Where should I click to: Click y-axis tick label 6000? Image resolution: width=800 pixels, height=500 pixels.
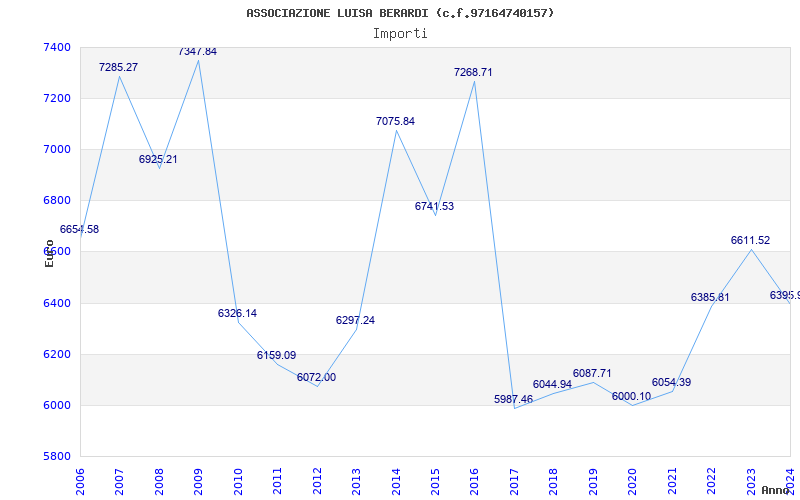tap(57, 406)
